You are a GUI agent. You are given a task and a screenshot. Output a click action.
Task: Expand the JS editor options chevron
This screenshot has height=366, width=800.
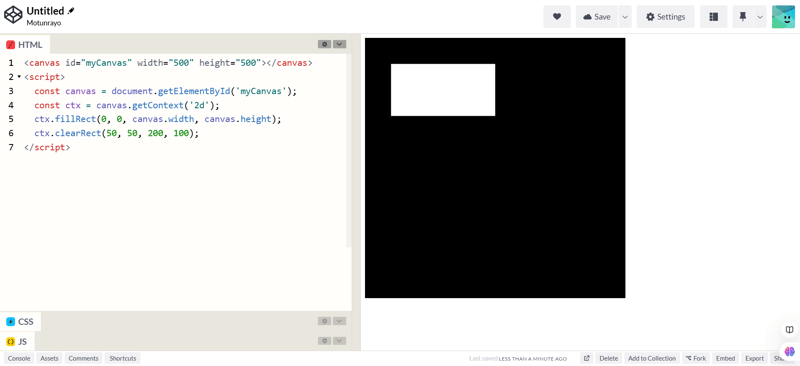(340, 340)
